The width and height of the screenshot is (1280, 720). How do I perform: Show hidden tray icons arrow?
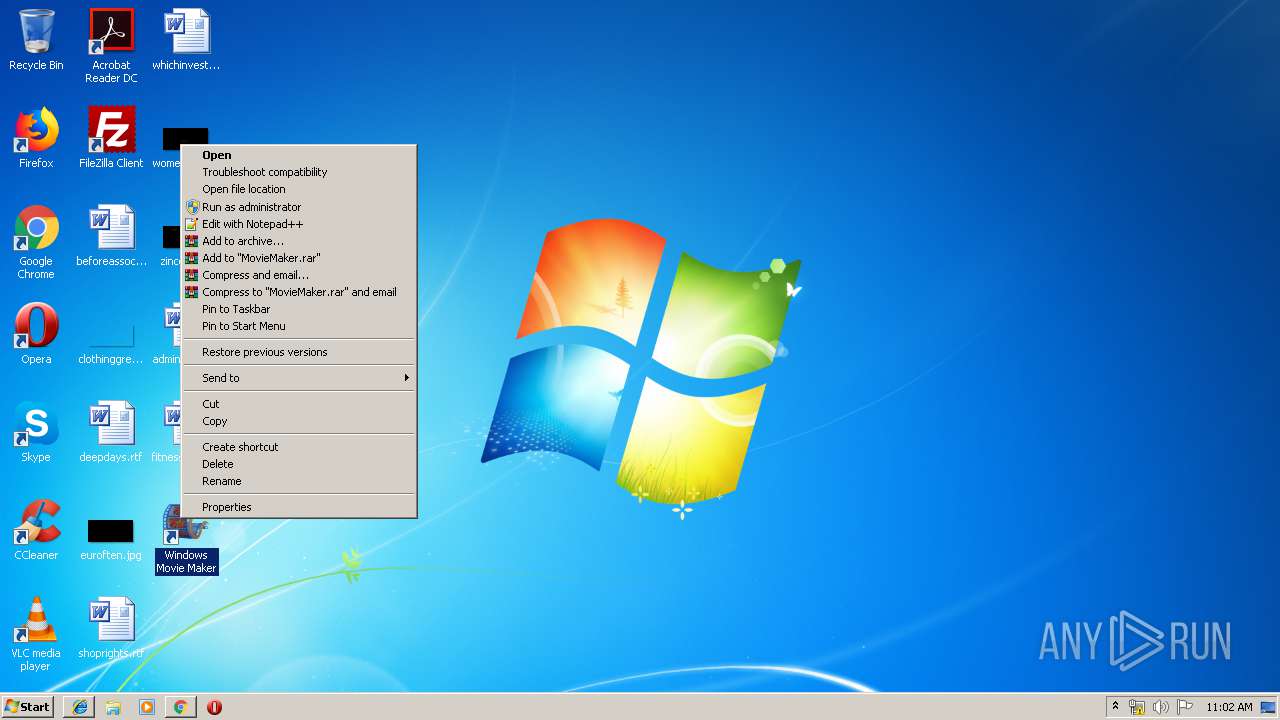[1115, 706]
